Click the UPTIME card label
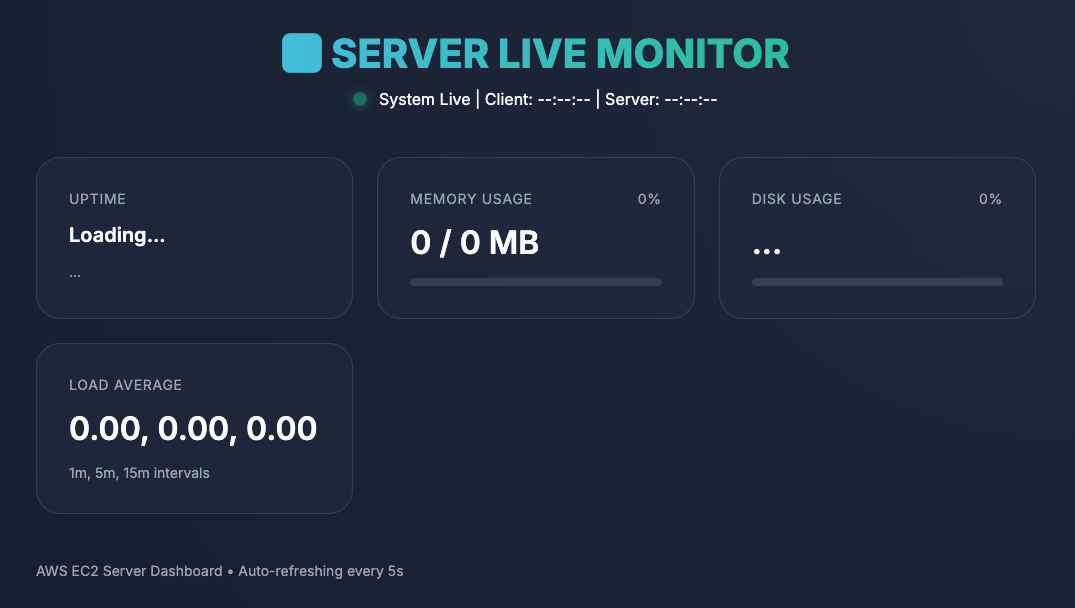Image resolution: width=1075 pixels, height=608 pixels. click(x=97, y=199)
